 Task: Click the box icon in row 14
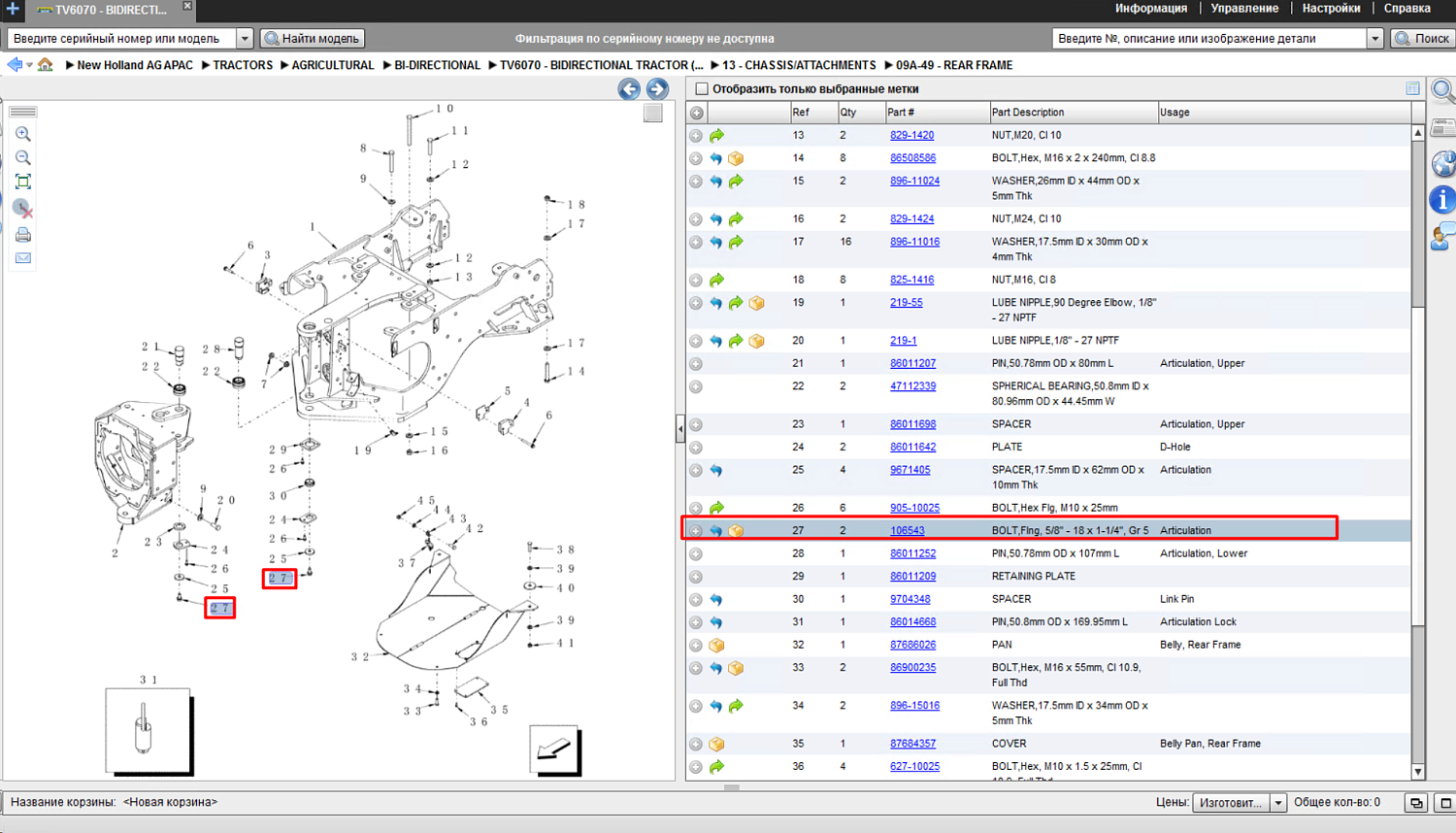click(736, 158)
